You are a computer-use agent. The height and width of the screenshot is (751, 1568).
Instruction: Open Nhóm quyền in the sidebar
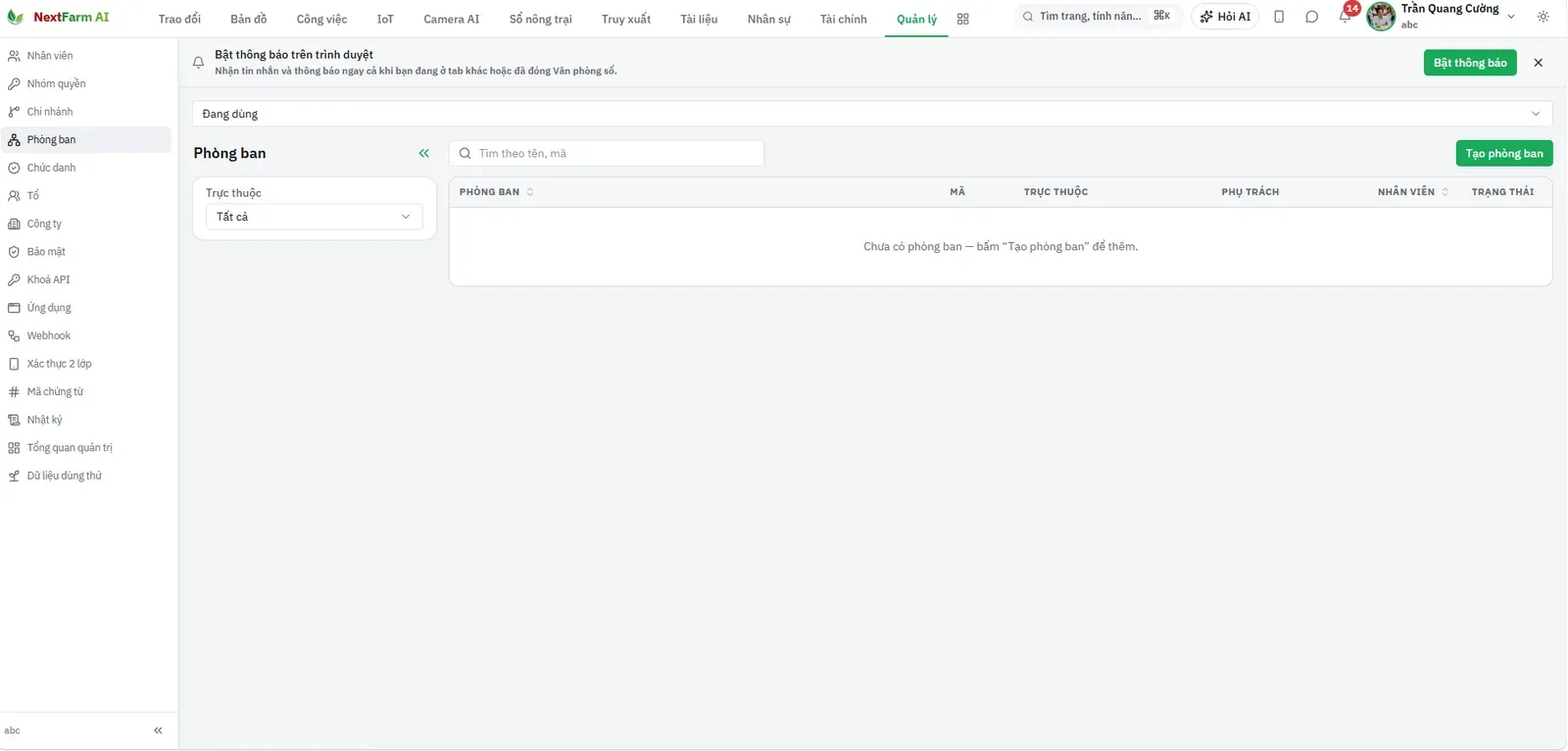click(x=85, y=83)
